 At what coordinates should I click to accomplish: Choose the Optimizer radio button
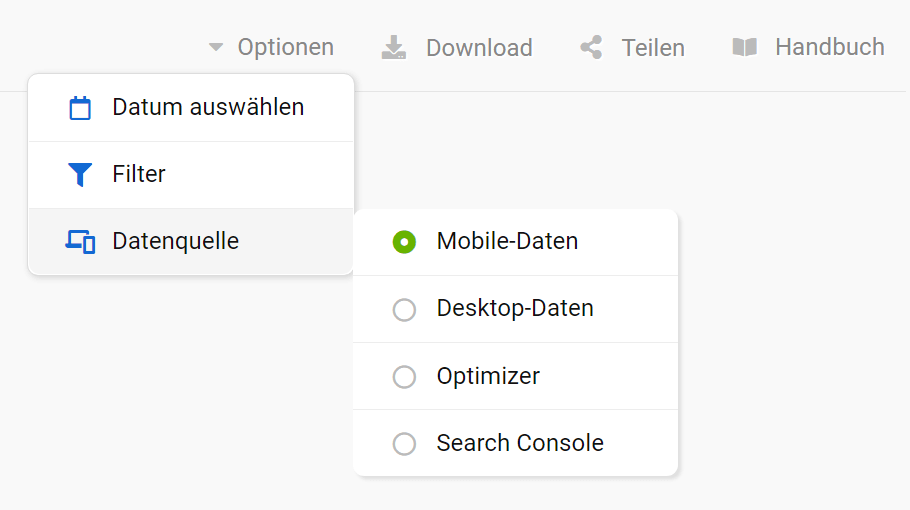point(404,377)
